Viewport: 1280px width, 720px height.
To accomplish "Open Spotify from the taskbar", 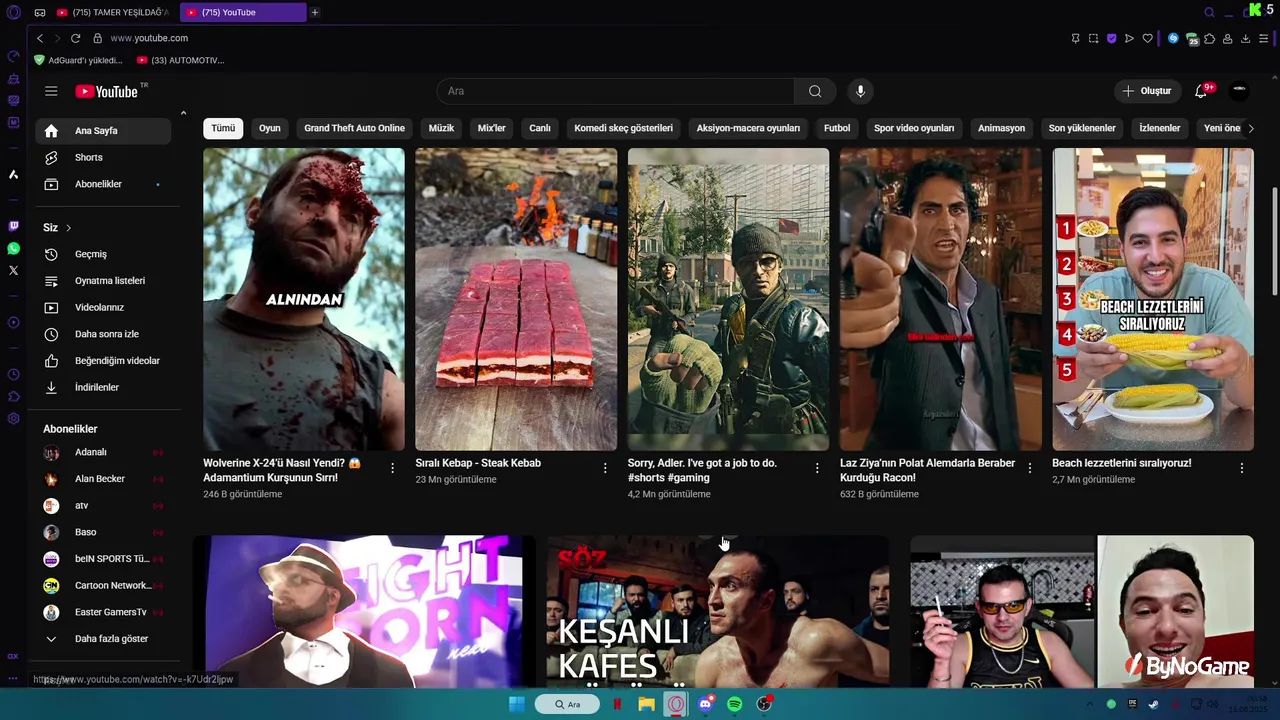I will click(735, 704).
